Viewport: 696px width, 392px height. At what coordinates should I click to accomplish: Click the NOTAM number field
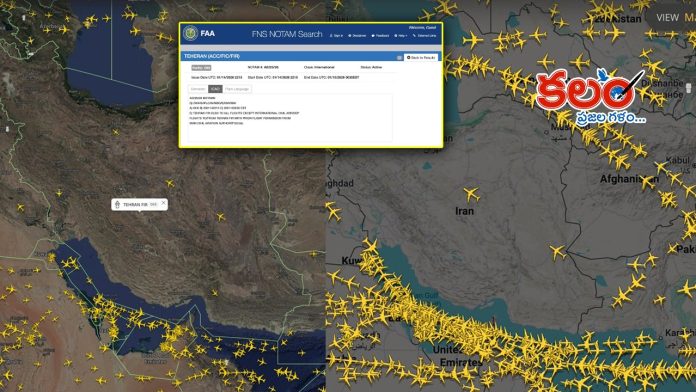pos(263,67)
